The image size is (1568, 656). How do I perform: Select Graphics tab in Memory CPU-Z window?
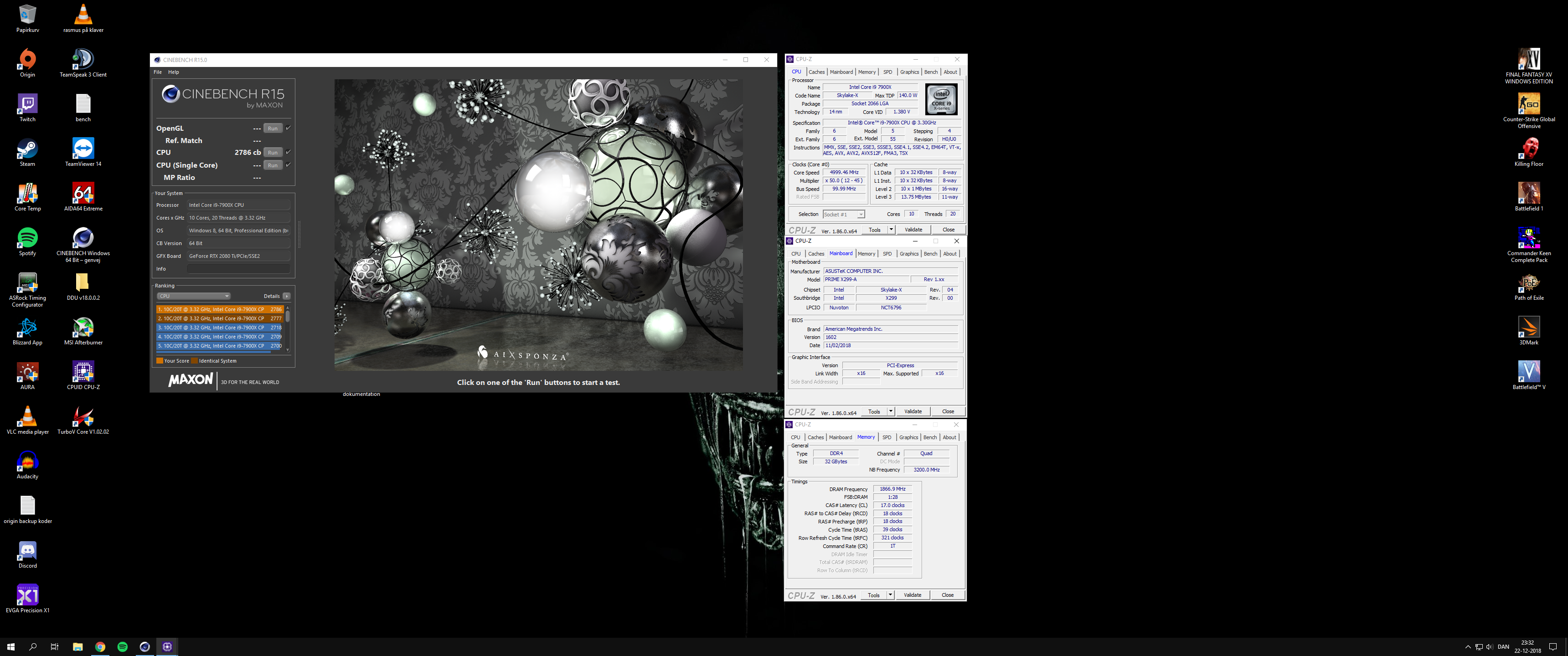(908, 437)
